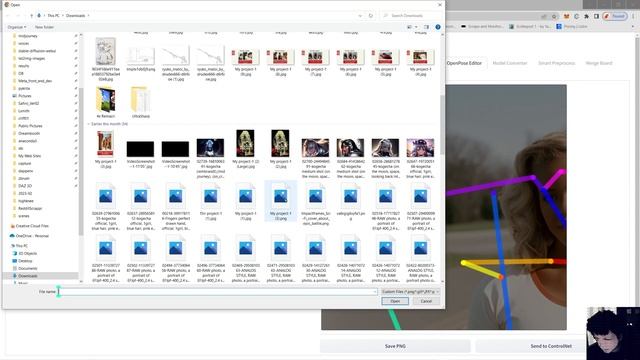This screenshot has height=360, width=640.
Task: Click the Send to ControlNet button
Action: (551, 346)
